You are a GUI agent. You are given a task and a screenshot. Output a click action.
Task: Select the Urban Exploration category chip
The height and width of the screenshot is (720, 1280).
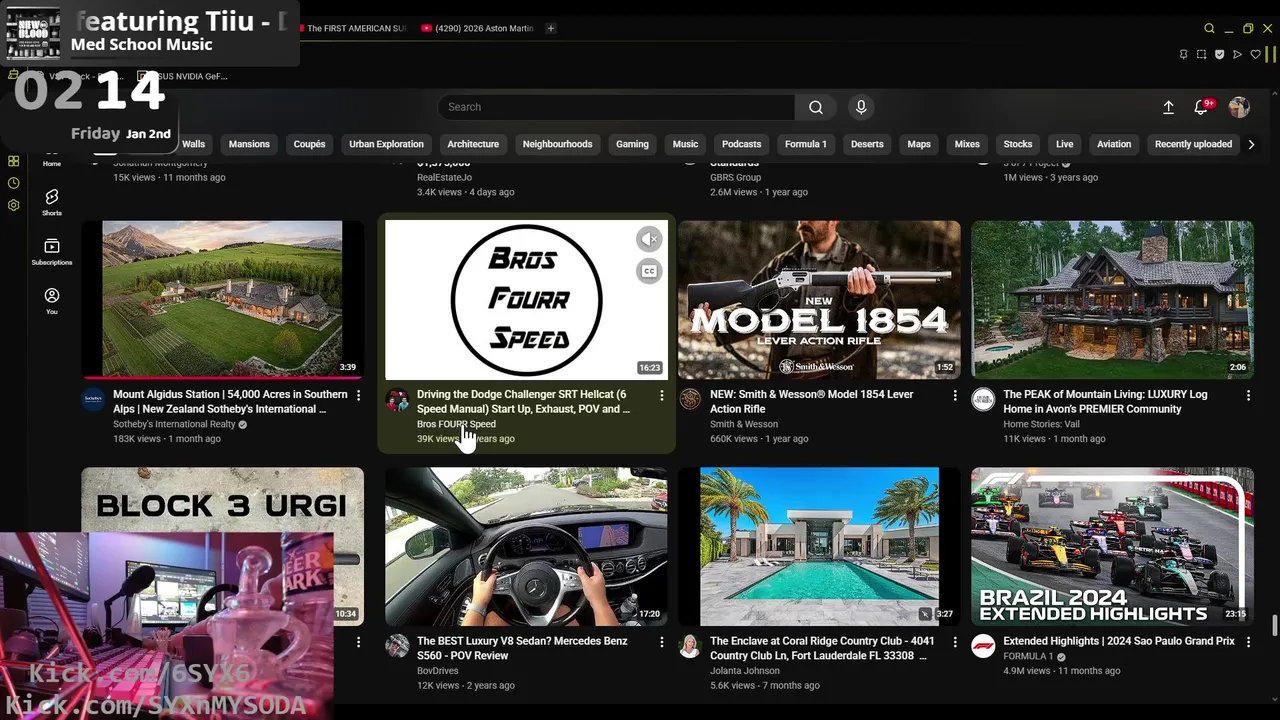pos(386,144)
